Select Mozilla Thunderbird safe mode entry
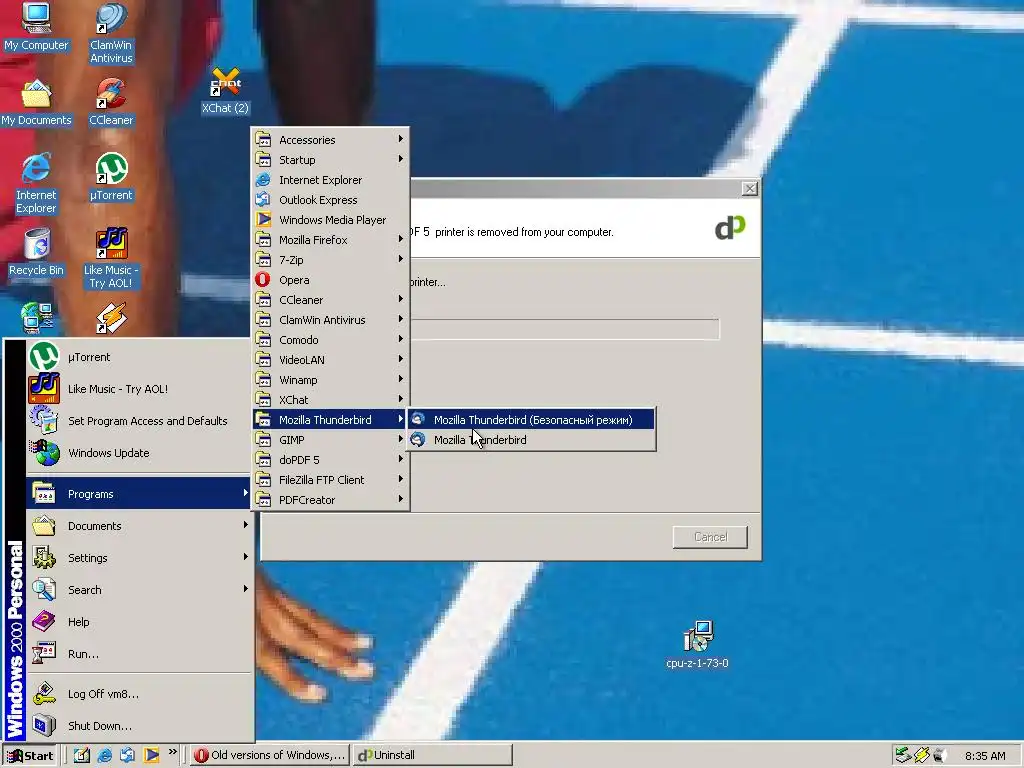This screenshot has height=768, width=1024. click(x=532, y=419)
